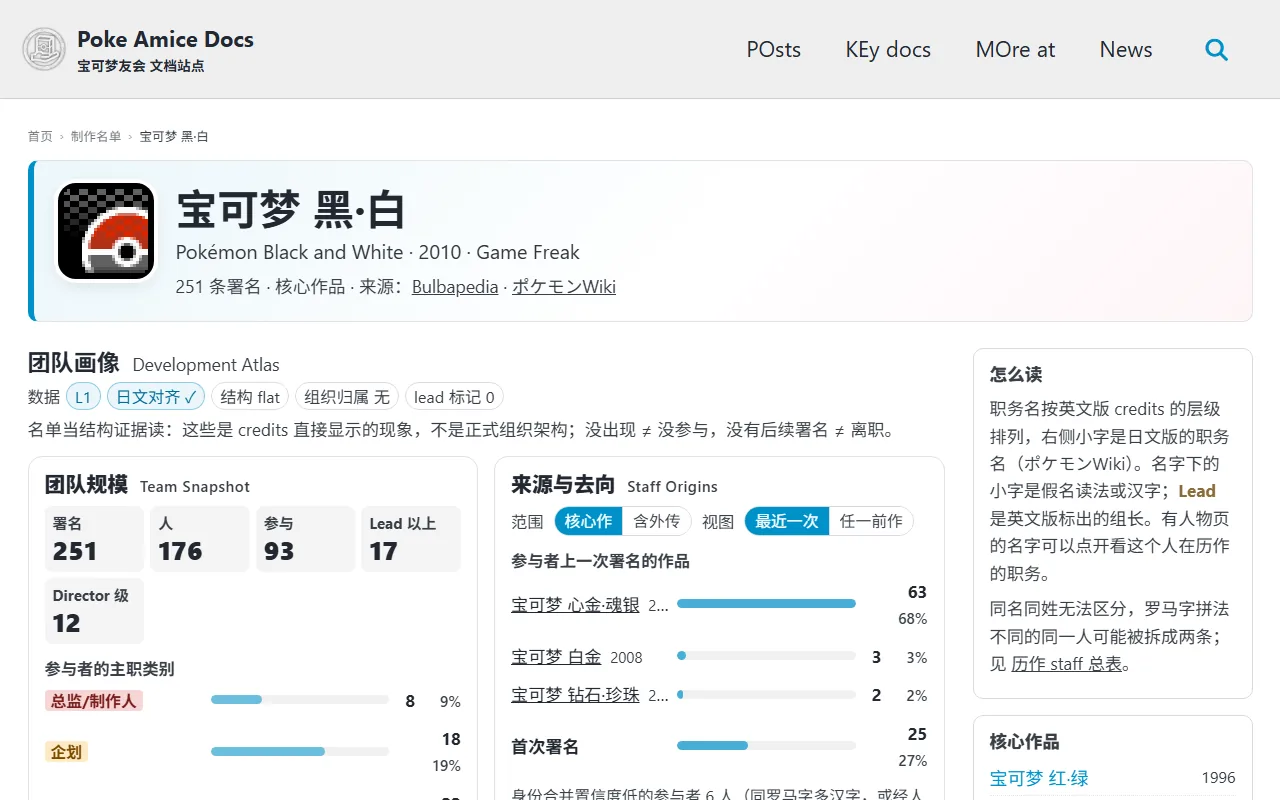Click the 署名 251 stat tile
Image resolution: width=1280 pixels, height=800 pixels.
95,539
